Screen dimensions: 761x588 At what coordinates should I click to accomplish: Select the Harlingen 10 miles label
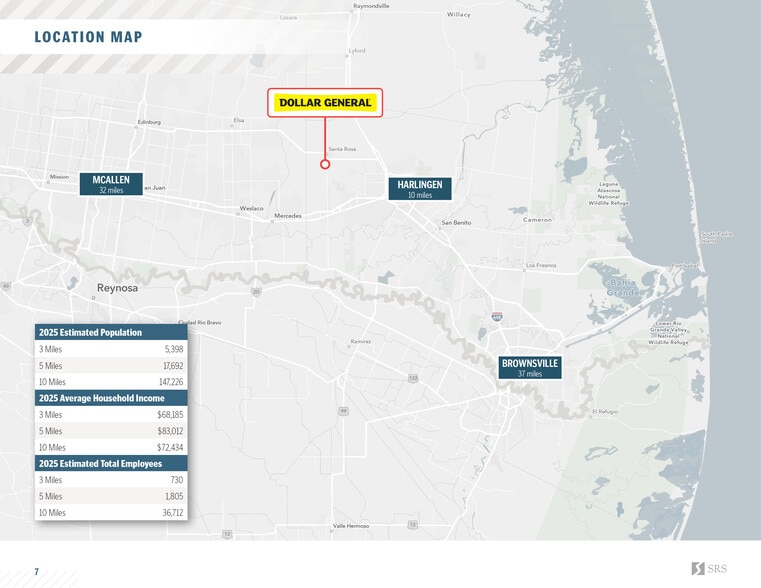click(420, 189)
